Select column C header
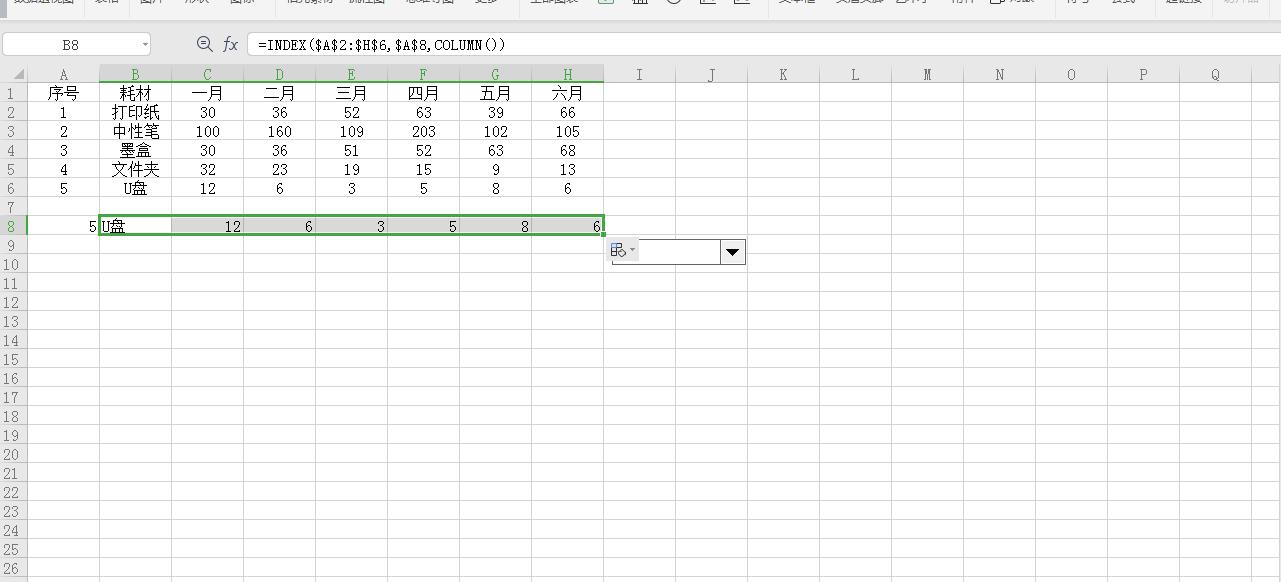Screen dimensions: 1281x582 click(x=208, y=75)
